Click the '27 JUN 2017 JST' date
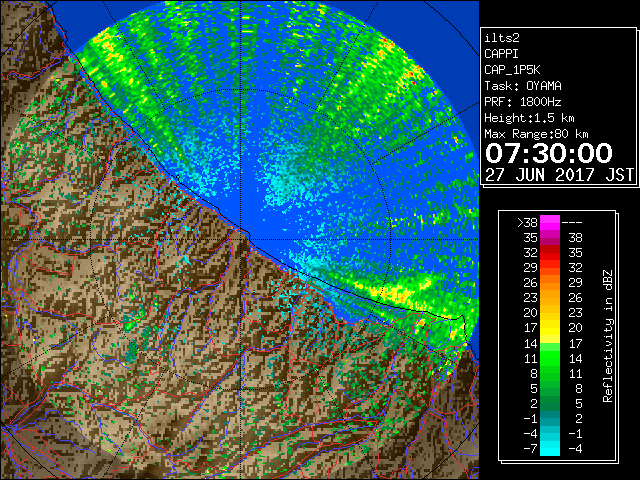The height and width of the screenshot is (480, 640). 559,175
